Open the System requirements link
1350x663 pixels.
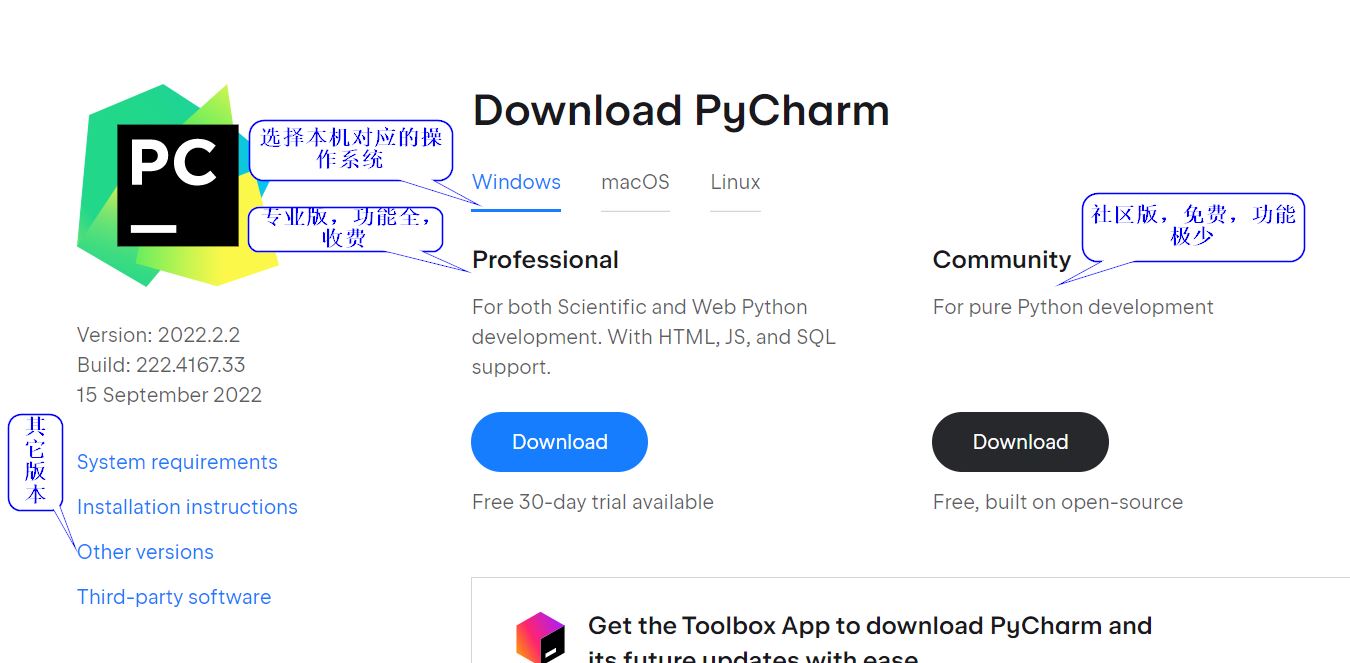point(177,462)
